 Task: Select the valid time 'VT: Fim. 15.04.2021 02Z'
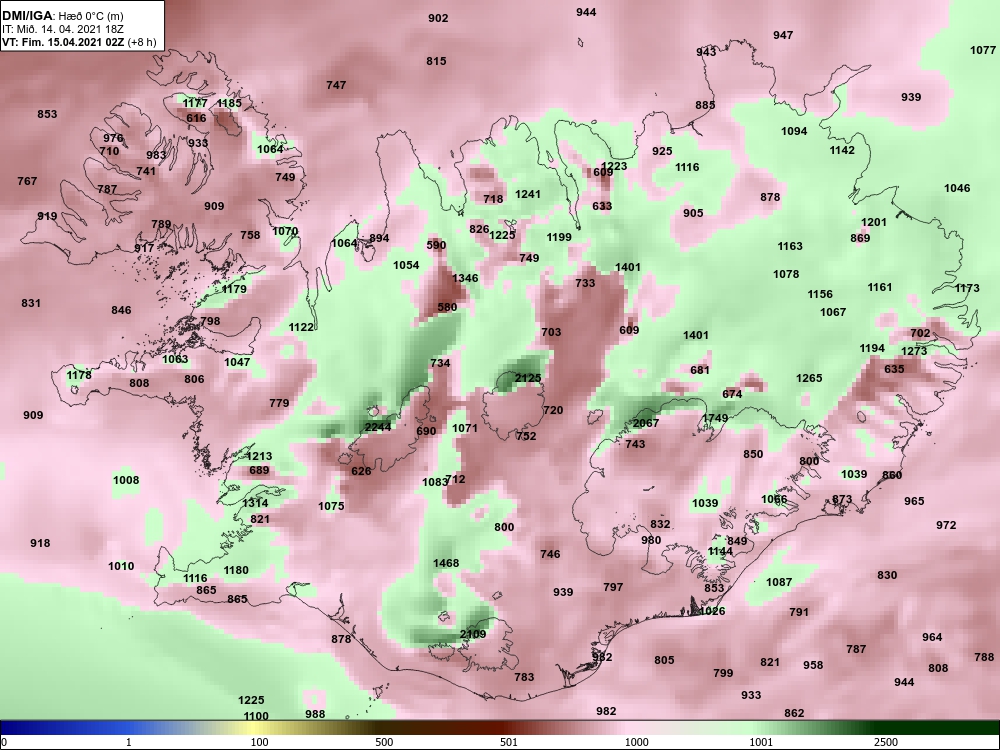click(63, 42)
